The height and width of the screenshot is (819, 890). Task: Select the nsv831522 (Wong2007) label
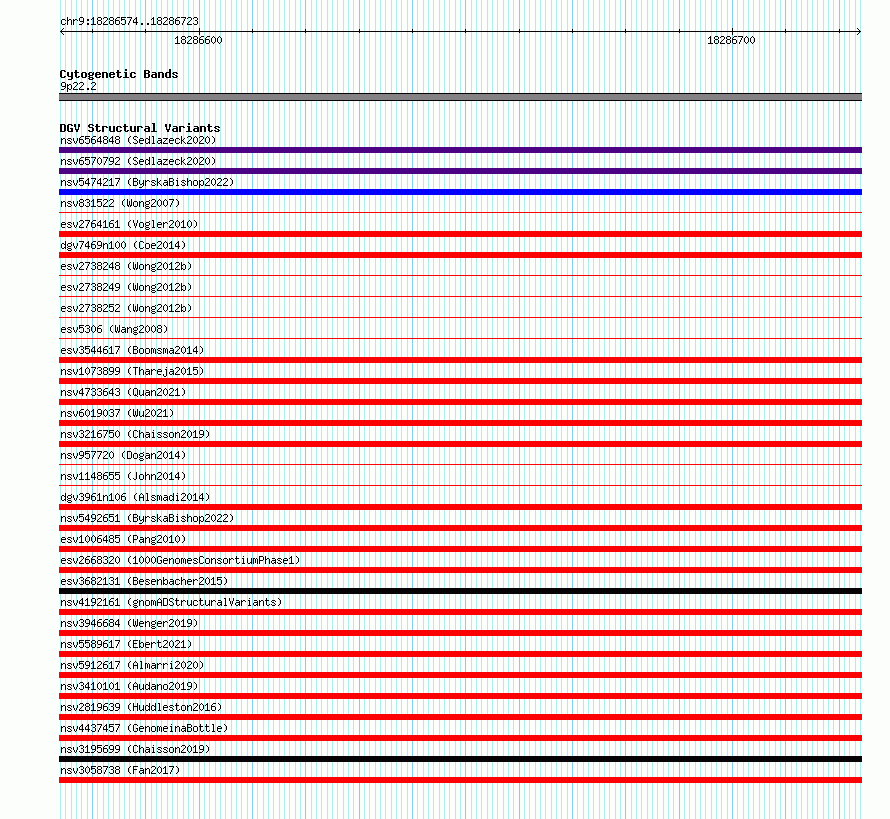(120, 203)
